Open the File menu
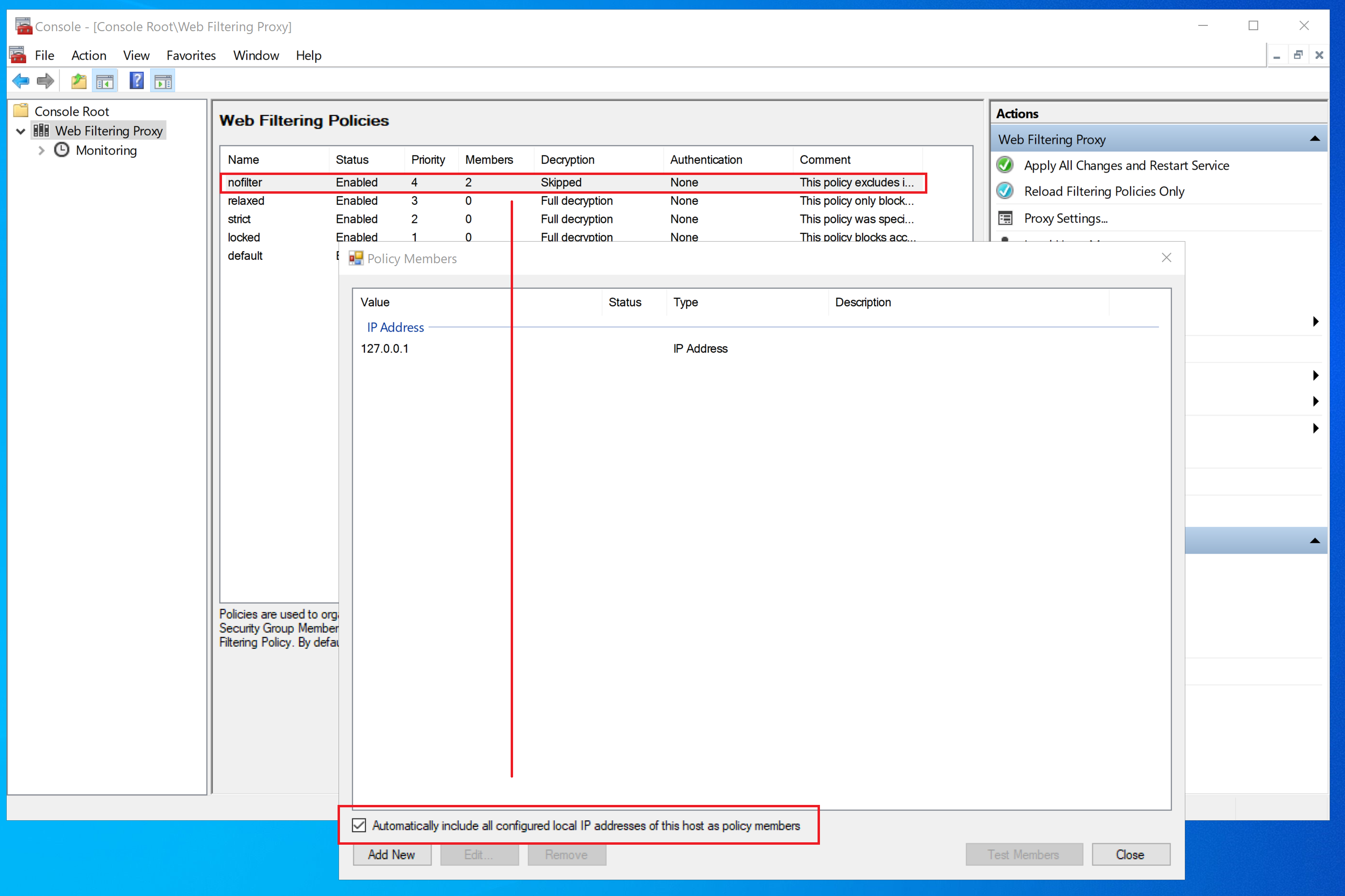Image resolution: width=1345 pixels, height=896 pixels. tap(45, 56)
